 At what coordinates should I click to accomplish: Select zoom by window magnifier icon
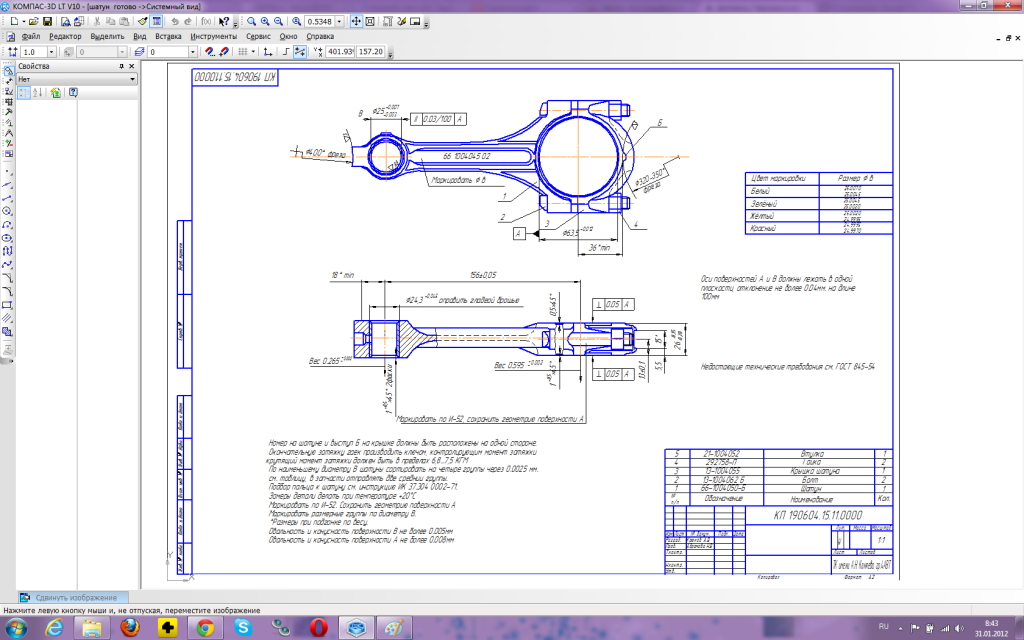251,22
